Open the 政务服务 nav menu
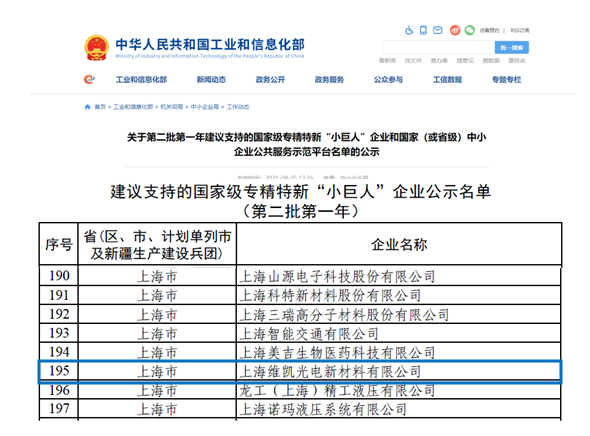 tap(329, 79)
